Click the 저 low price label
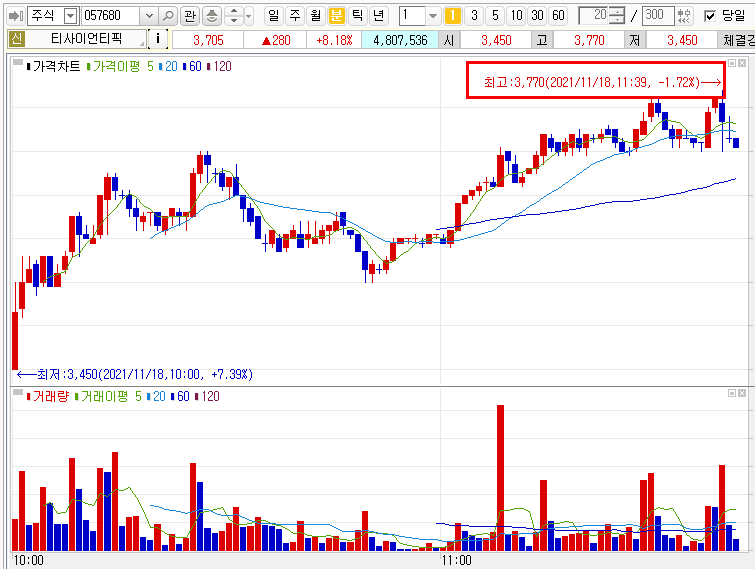Image resolution: width=755 pixels, height=569 pixels. [x=635, y=39]
